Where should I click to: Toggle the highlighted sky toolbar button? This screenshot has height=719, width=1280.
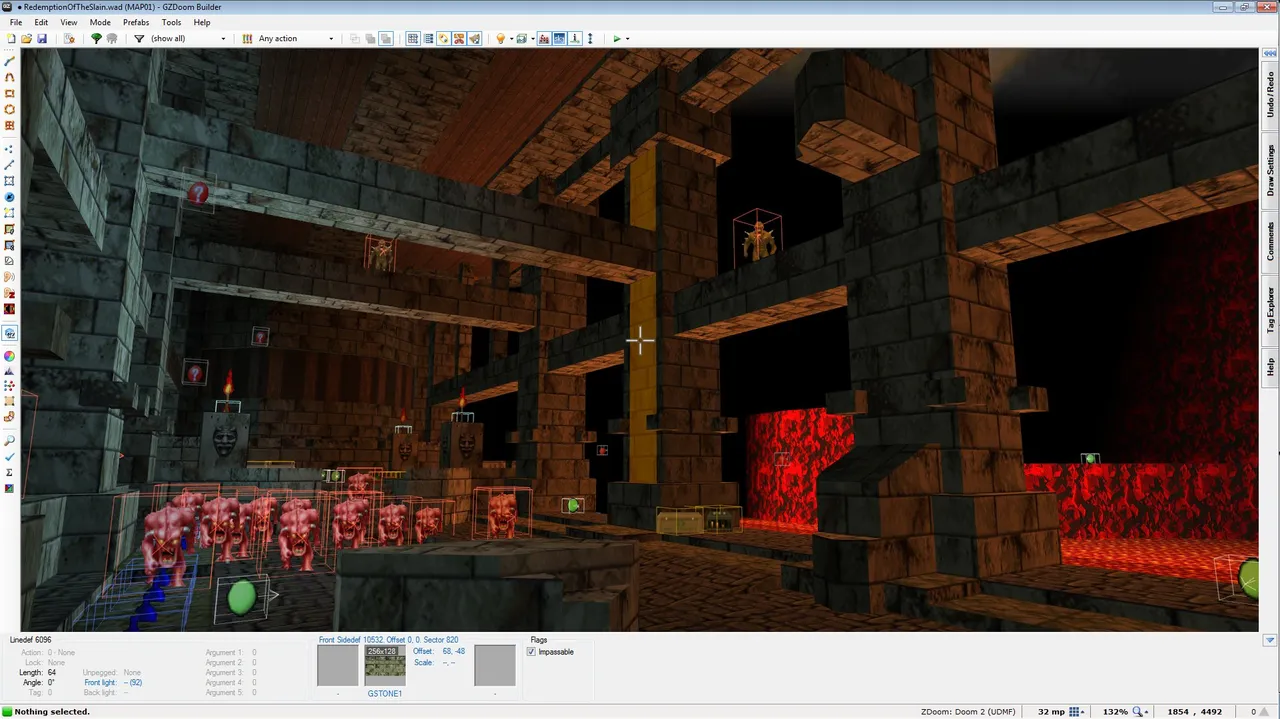[559, 39]
